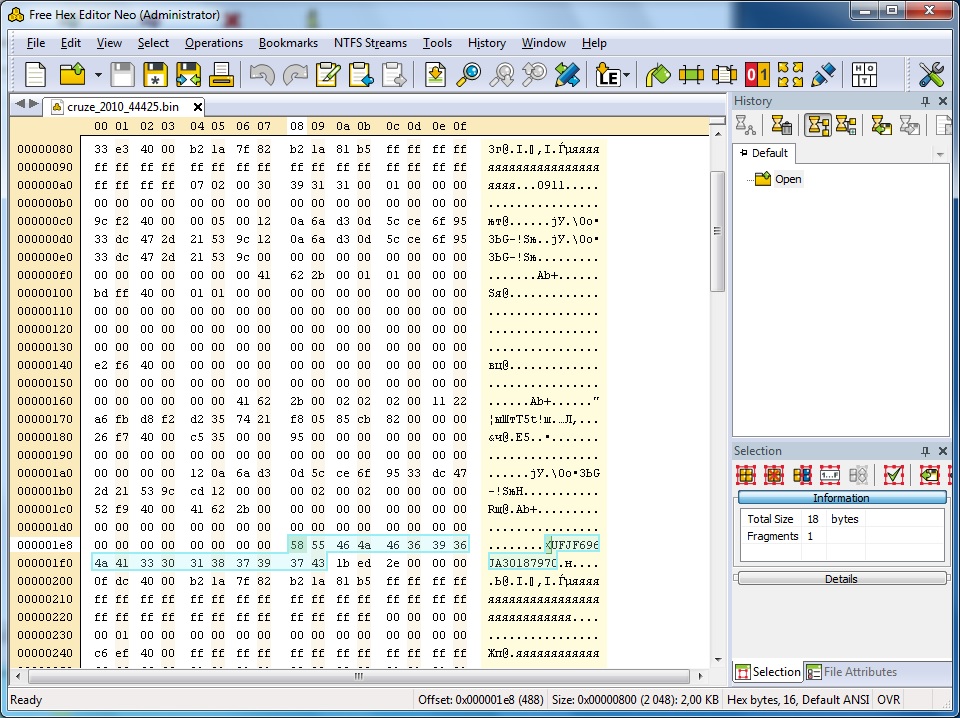The height and width of the screenshot is (718, 960).
Task: Open the Operations menu
Action: tap(214, 43)
